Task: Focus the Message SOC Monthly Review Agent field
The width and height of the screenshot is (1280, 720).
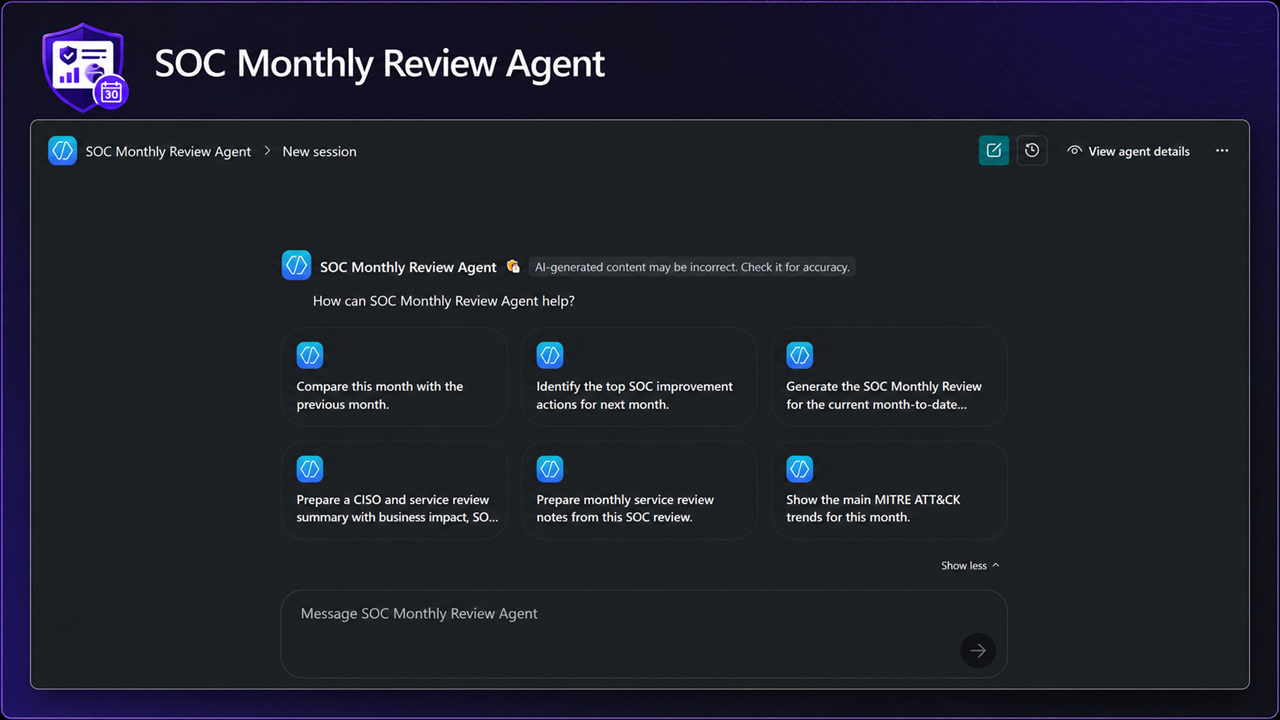Action: click(x=644, y=634)
